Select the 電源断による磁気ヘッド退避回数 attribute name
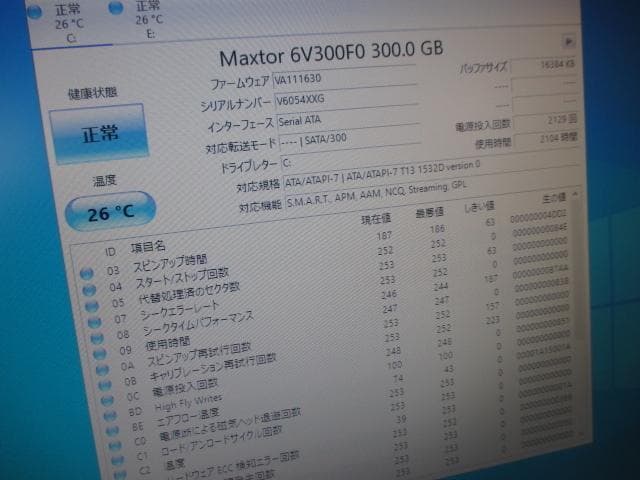640x480 pixels. (231, 424)
